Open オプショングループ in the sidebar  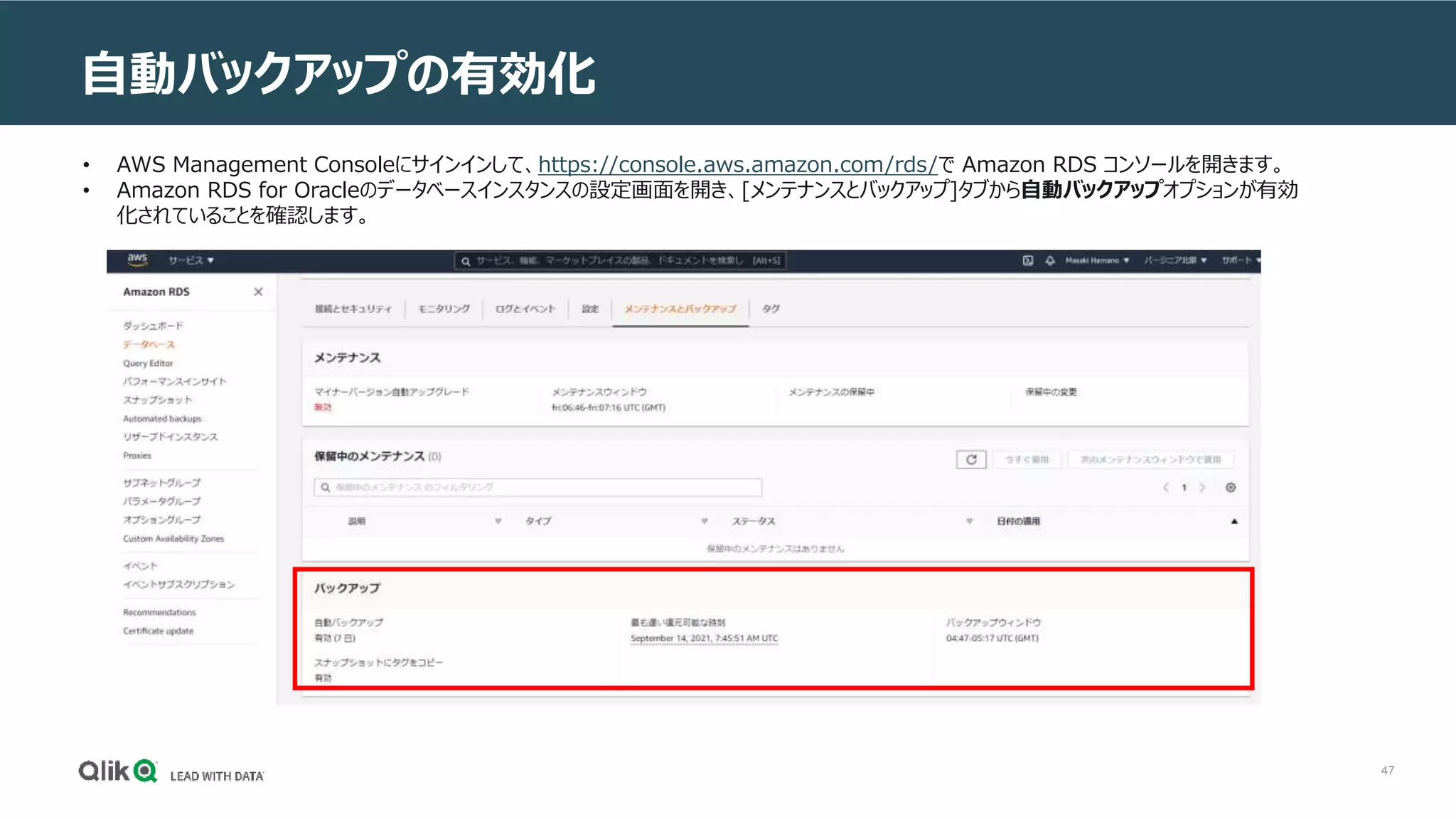(x=161, y=520)
